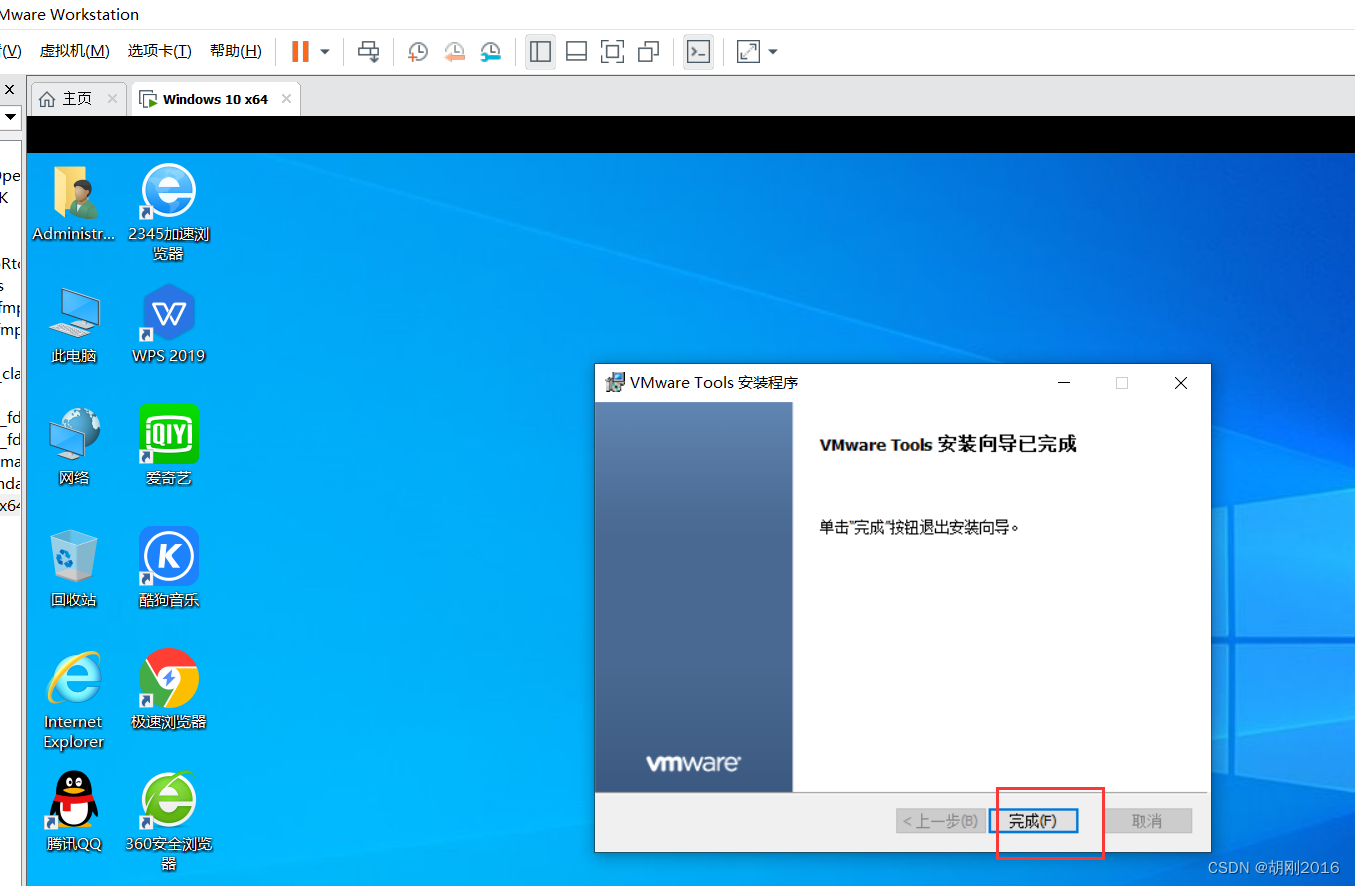Screen dimensions: 1355x886
Task: Revert the virtual machine to its snapshot
Action: [454, 51]
